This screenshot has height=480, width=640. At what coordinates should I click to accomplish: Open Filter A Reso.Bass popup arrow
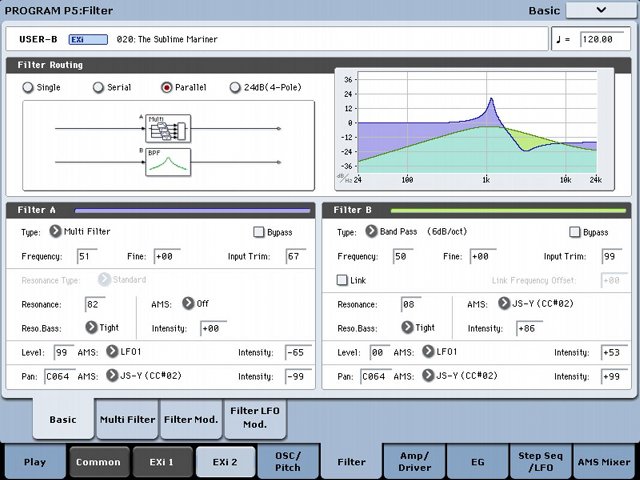coord(91,327)
